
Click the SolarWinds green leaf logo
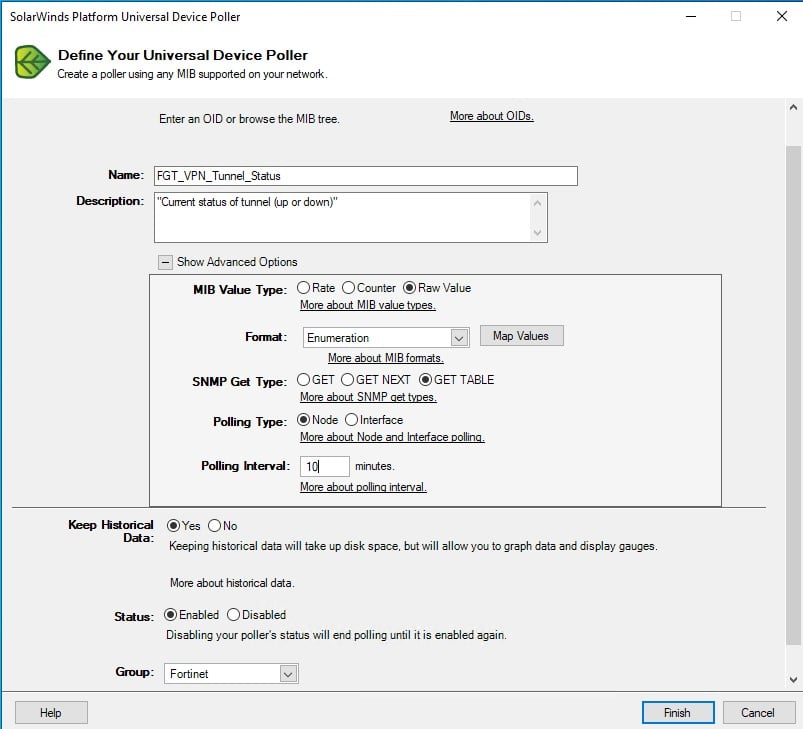[x=32, y=62]
